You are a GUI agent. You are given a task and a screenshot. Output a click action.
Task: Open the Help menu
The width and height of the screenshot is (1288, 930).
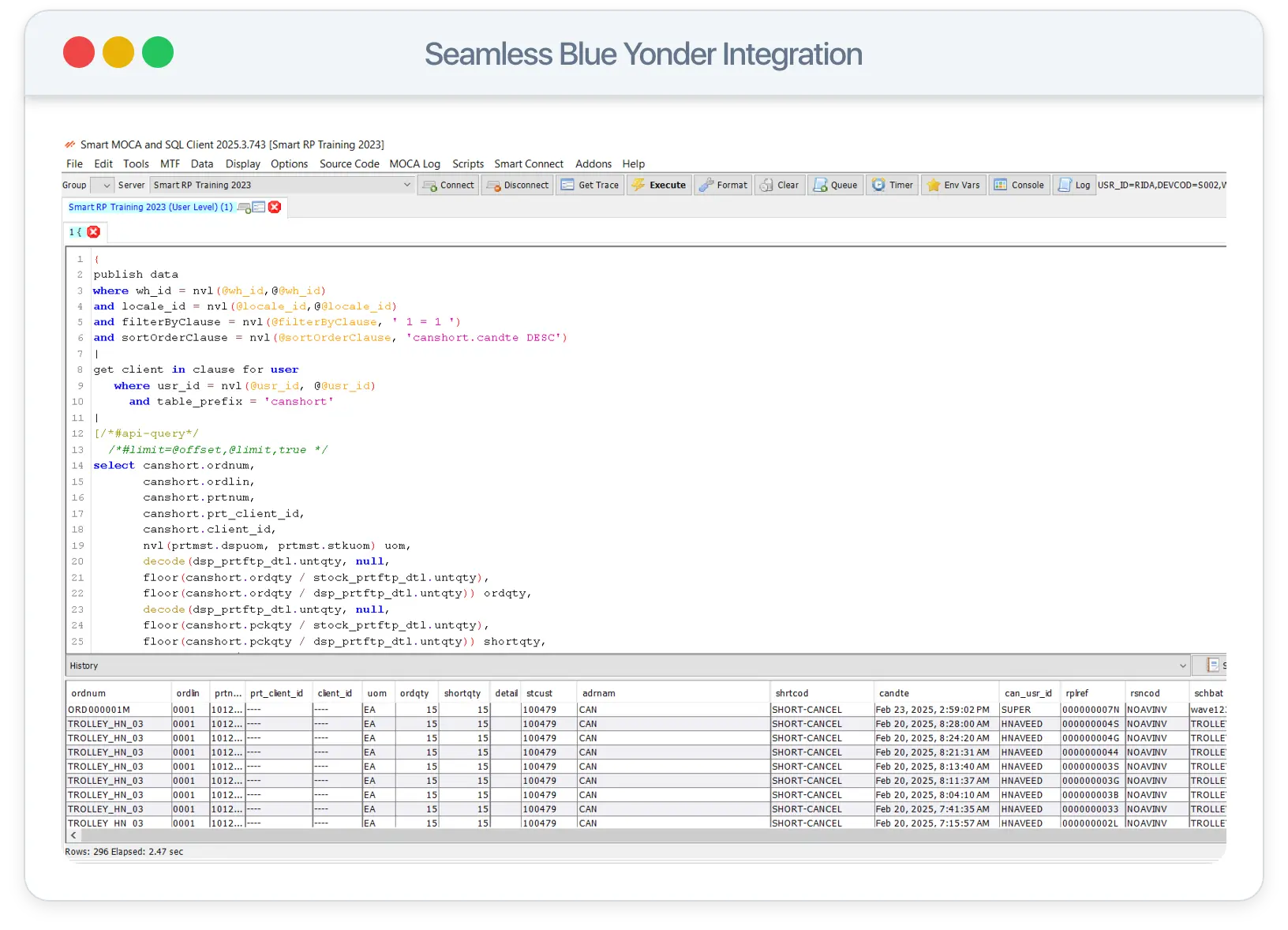tap(634, 164)
